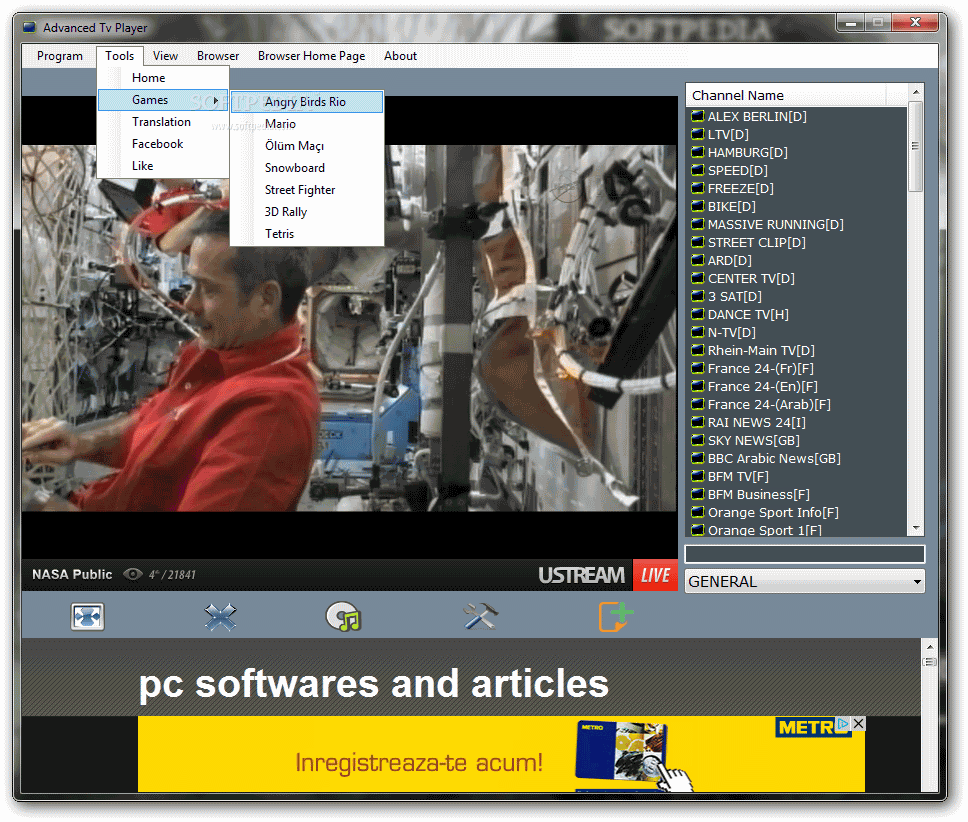Screen dimensions: 968x822
Task: Open the About menu
Action: 400,56
